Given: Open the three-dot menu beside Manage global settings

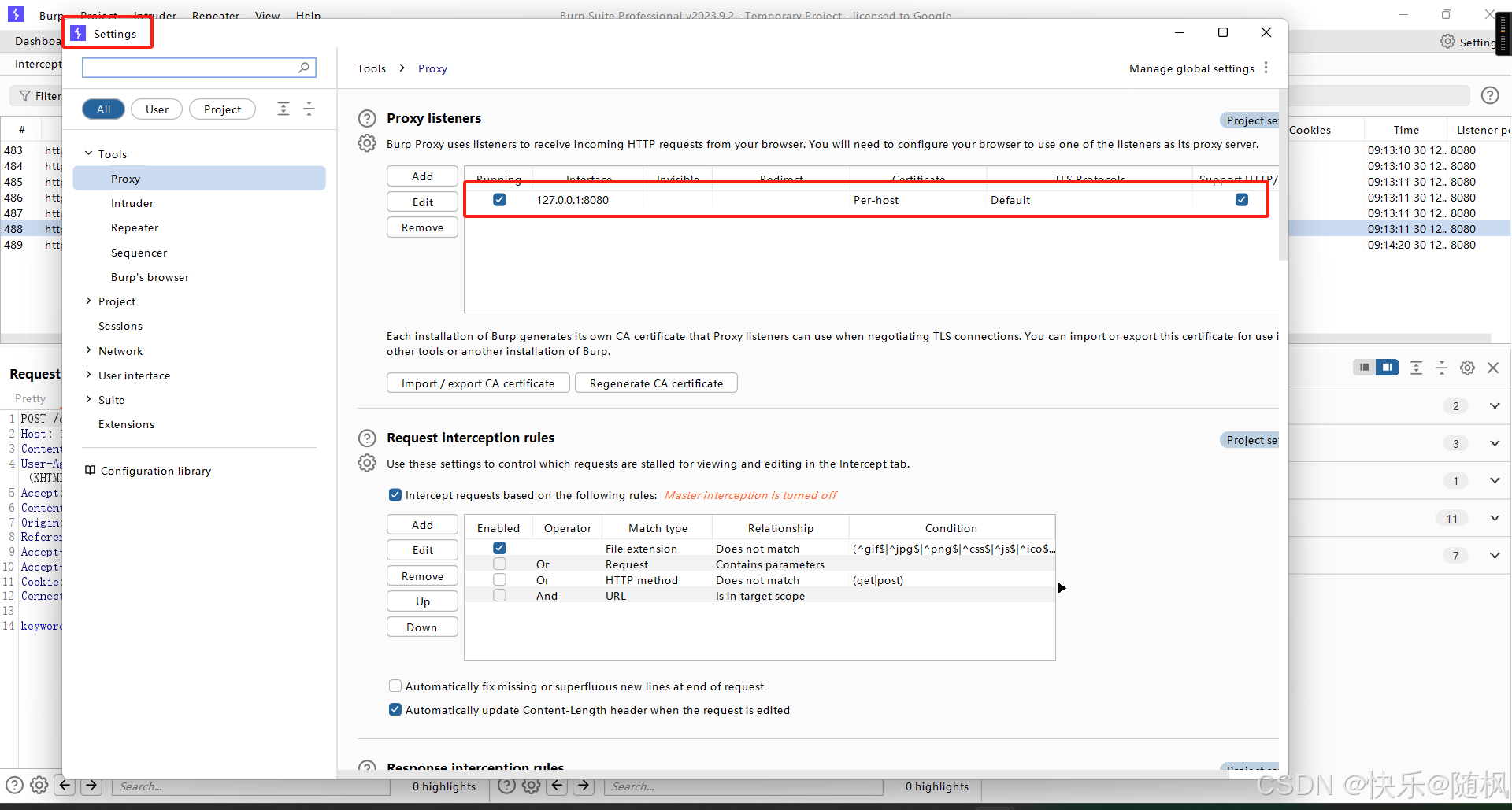Looking at the screenshot, I should (x=1266, y=68).
